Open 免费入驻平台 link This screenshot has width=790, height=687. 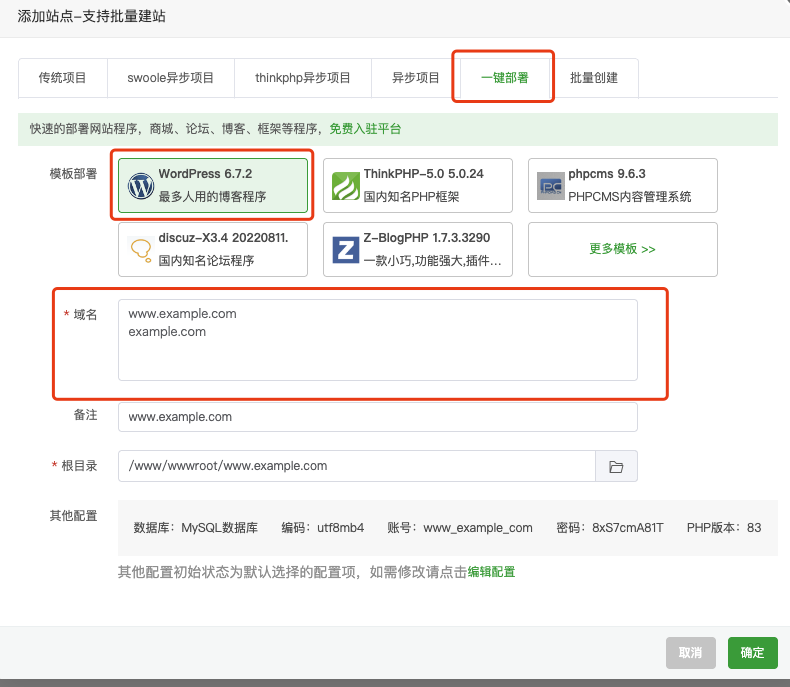(x=365, y=129)
